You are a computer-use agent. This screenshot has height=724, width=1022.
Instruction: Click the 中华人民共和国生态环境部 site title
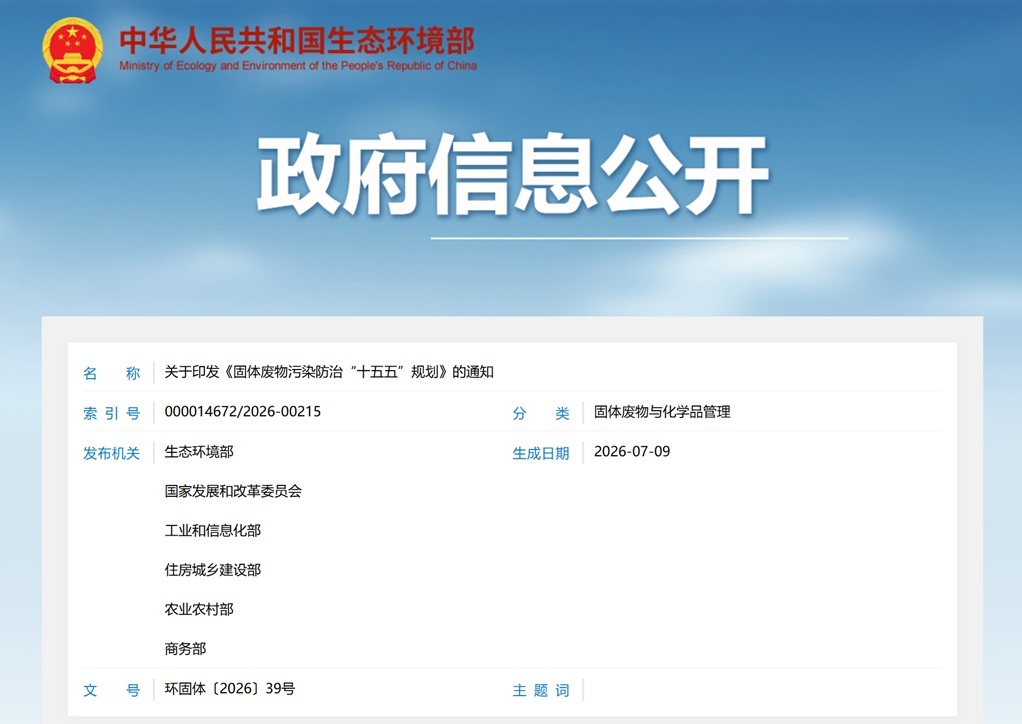click(297, 40)
